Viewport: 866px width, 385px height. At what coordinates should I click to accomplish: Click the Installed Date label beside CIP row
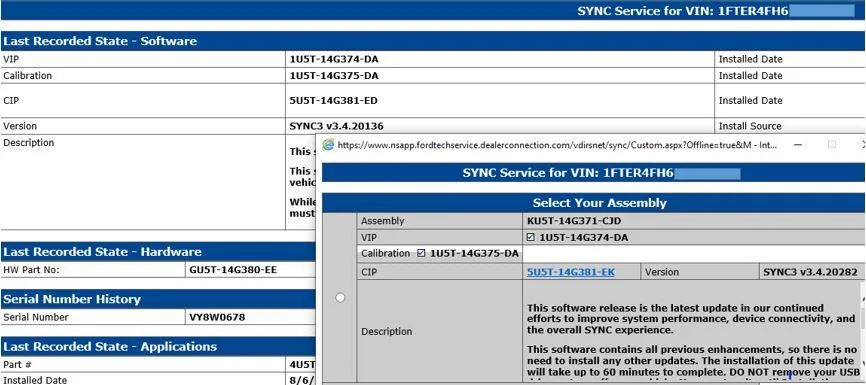[750, 101]
